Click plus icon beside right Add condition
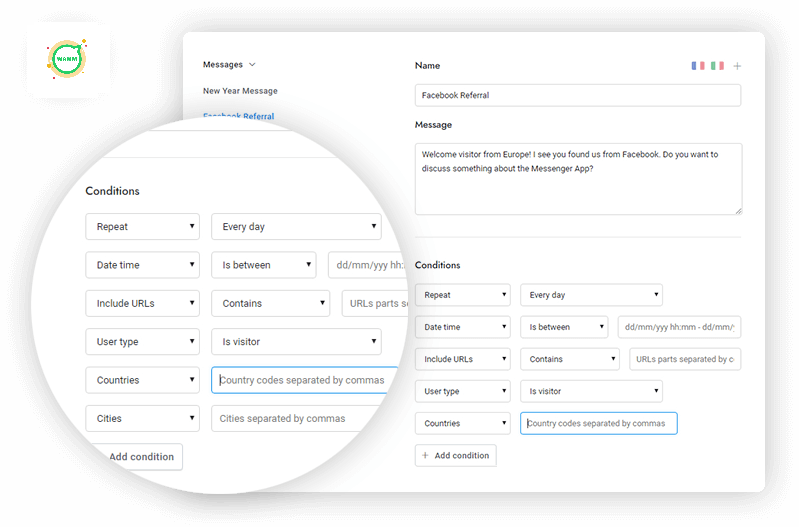The image size is (799, 527). 425,455
